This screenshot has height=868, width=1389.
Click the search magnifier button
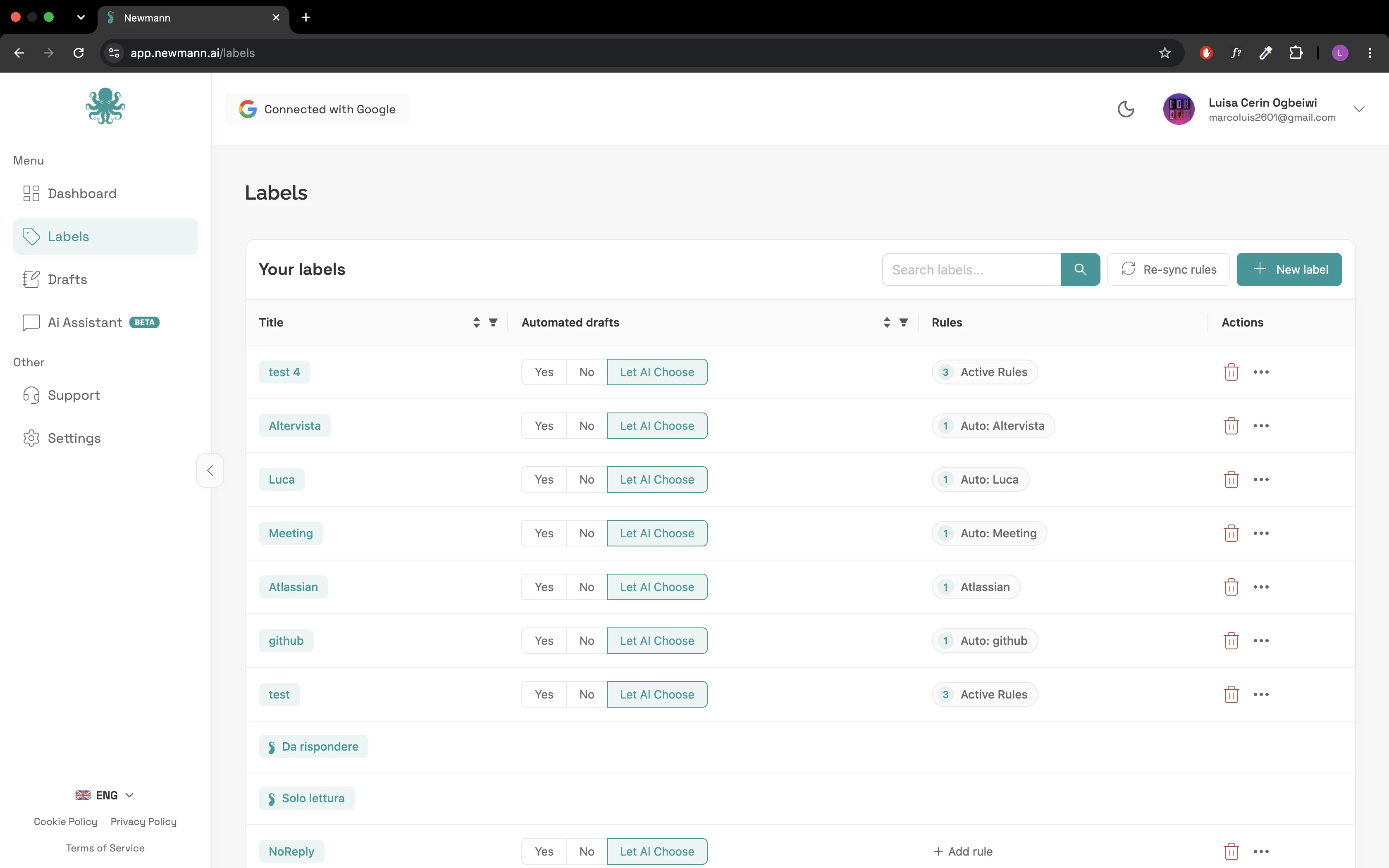tap(1080, 269)
